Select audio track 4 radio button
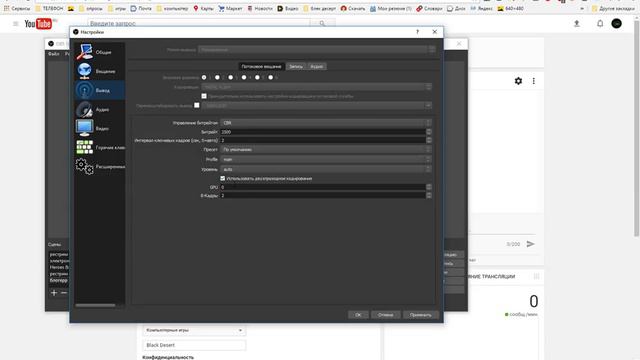Screen dimensions: 640x360 pyautogui.click(x=244, y=77)
